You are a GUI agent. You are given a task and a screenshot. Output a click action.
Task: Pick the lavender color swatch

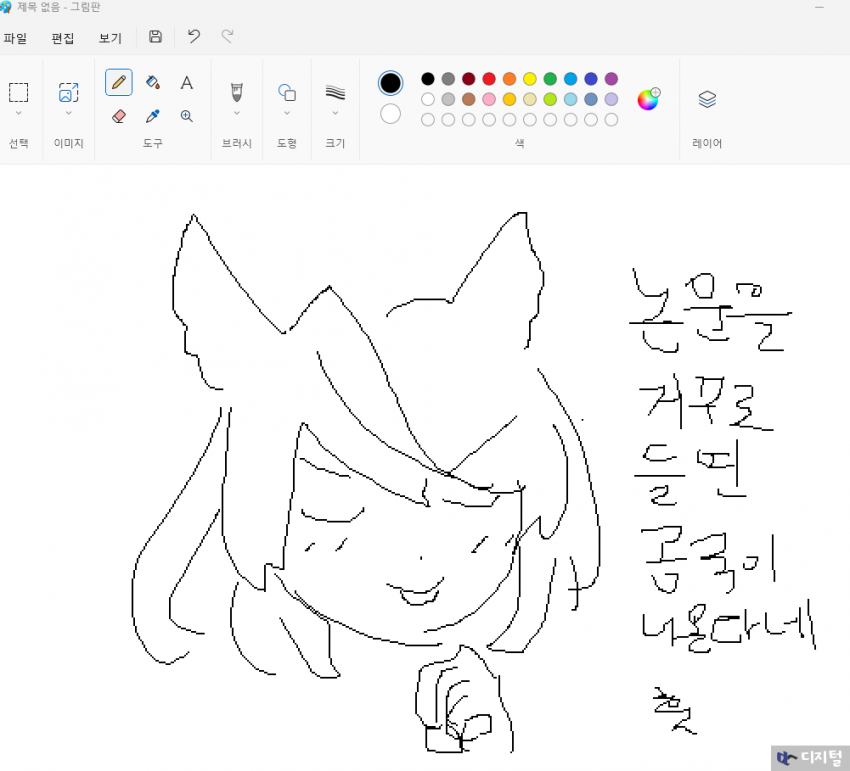[x=611, y=99]
